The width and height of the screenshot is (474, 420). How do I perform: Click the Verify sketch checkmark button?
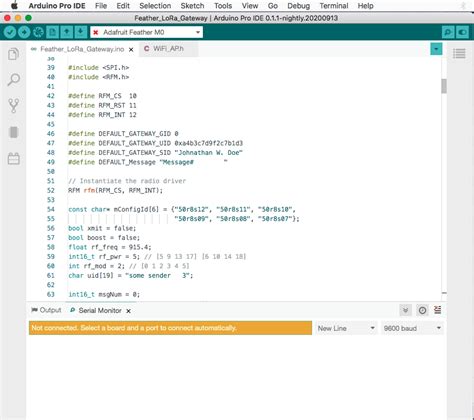pyautogui.click(x=10, y=32)
